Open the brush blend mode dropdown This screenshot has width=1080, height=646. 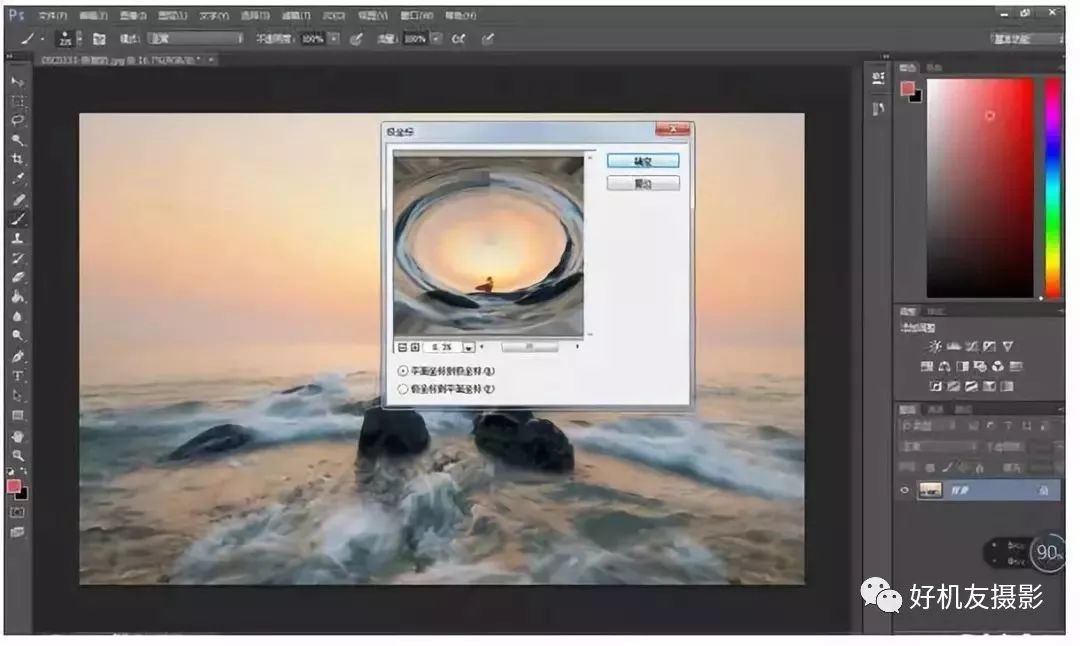pyautogui.click(x=195, y=38)
